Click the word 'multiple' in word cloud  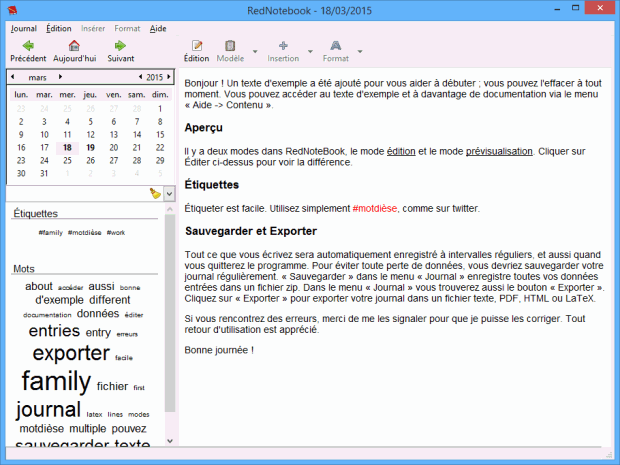pyautogui.click(x=88, y=429)
